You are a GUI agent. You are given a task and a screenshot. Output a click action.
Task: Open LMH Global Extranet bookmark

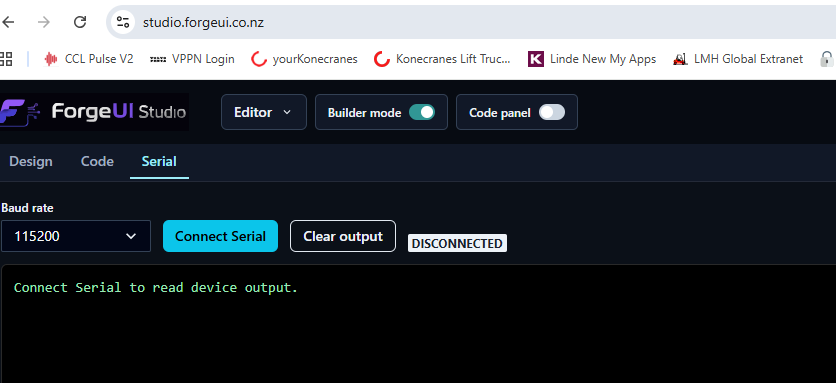[x=738, y=59]
